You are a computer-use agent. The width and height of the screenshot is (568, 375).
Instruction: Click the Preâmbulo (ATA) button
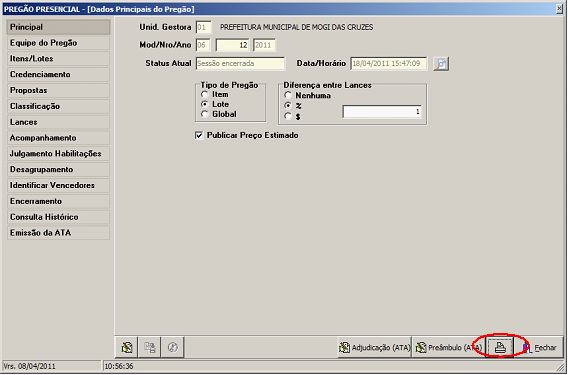(448, 347)
